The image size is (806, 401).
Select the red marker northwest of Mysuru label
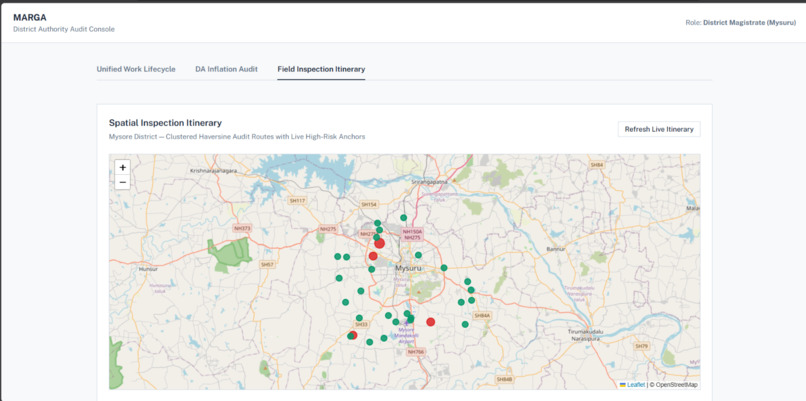(373, 256)
